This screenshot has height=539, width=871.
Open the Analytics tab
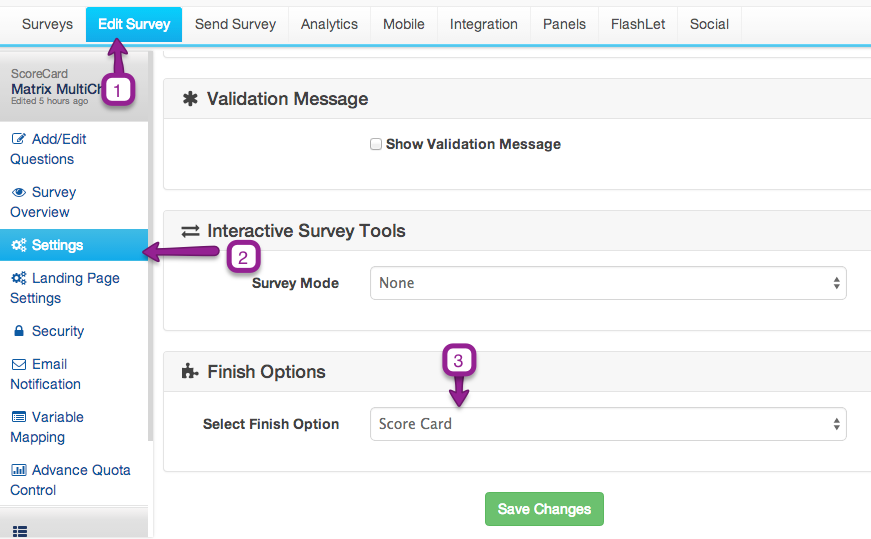click(329, 24)
